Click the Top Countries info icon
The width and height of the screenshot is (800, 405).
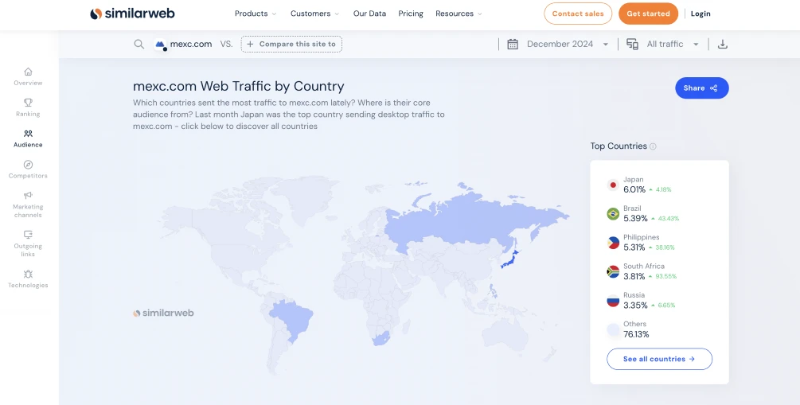tap(653, 146)
